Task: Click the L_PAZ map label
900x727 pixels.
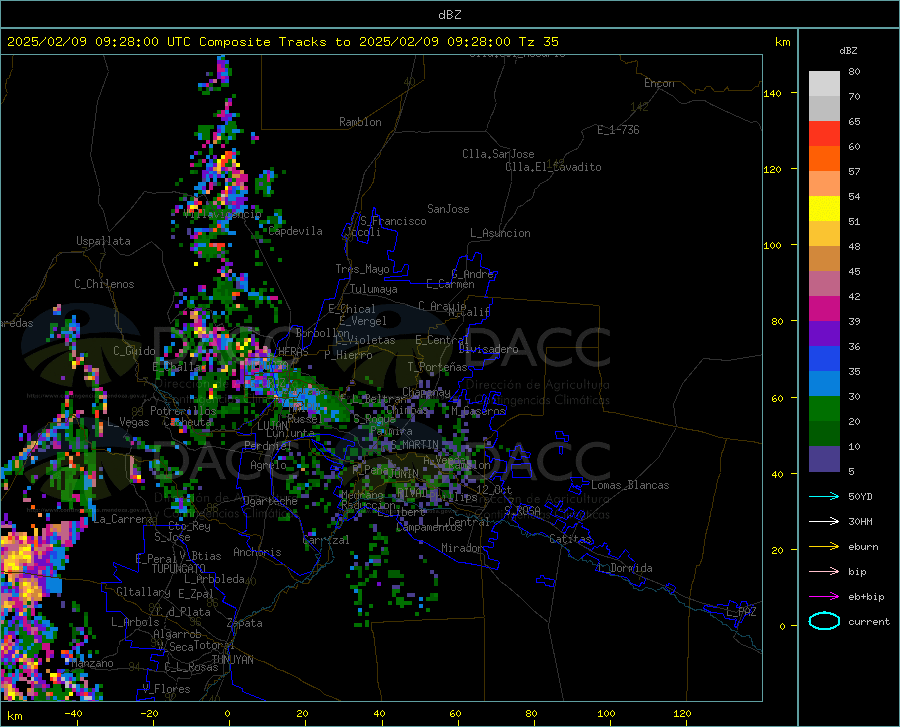Action: (x=741, y=612)
